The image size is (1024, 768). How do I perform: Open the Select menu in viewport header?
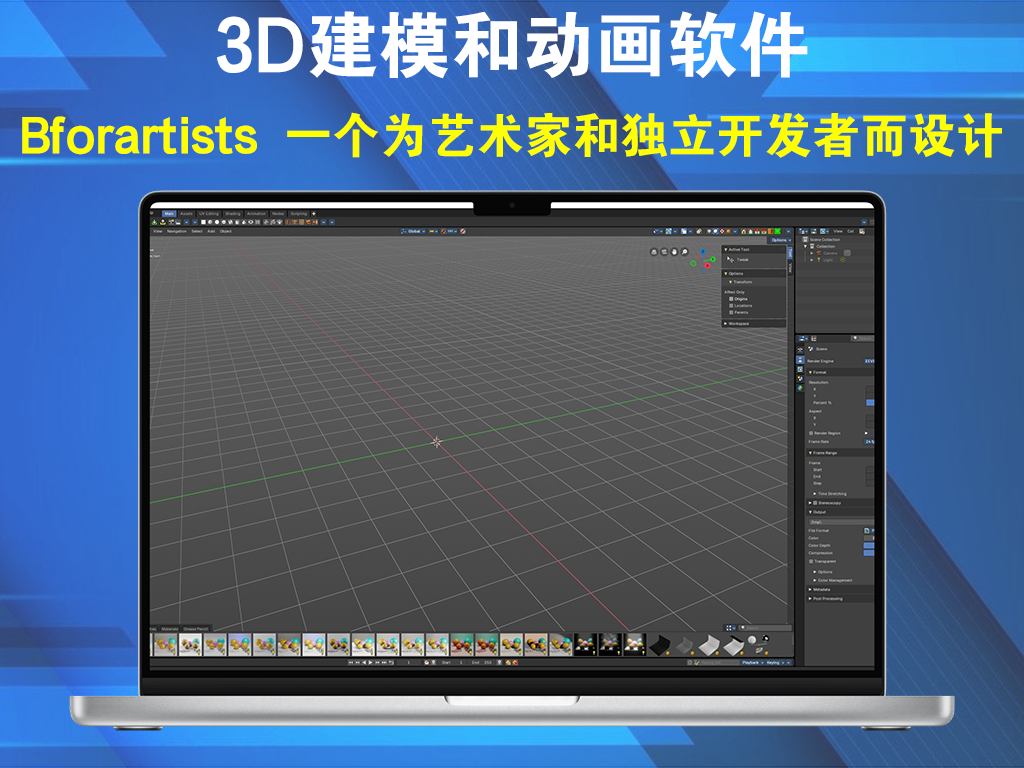click(197, 231)
